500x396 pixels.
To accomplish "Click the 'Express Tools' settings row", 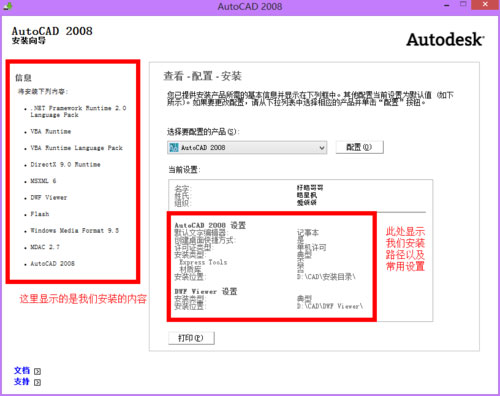I will 203,262.
